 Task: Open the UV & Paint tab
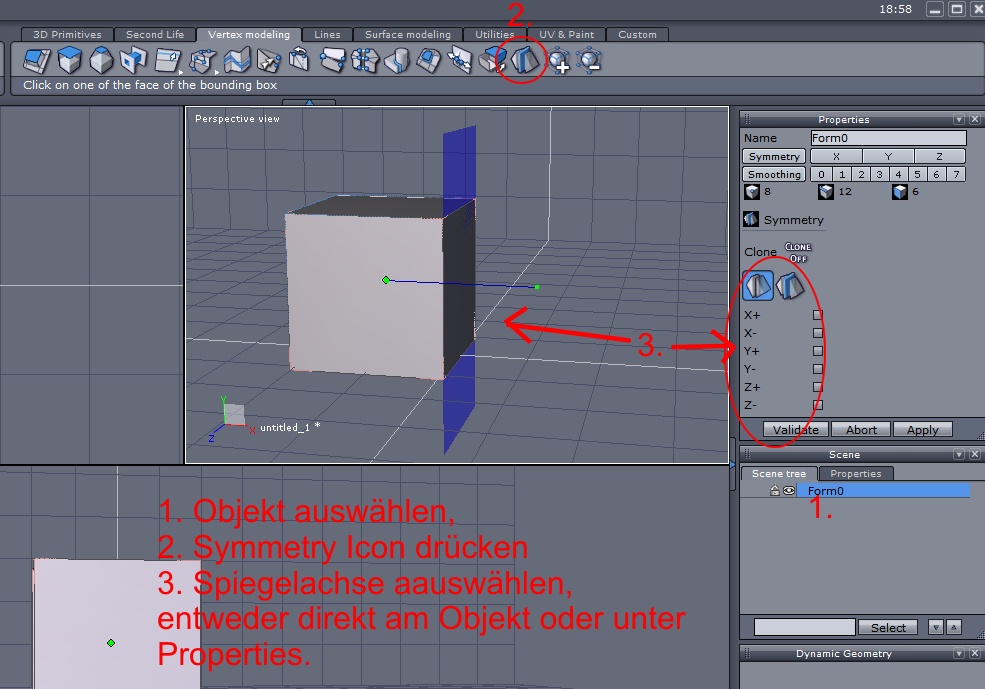click(567, 35)
